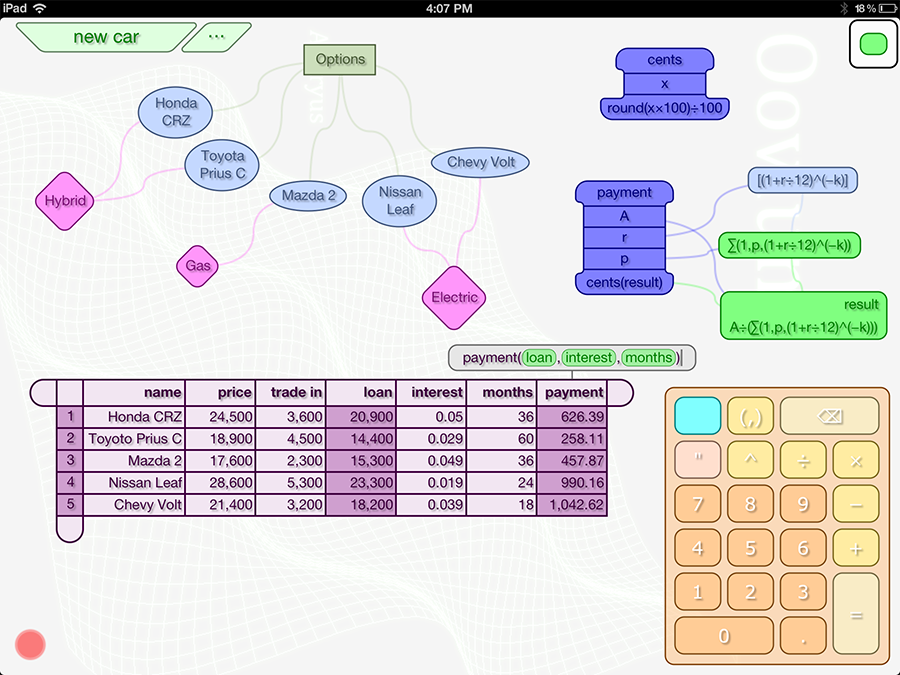This screenshot has height=675, width=900.
Task: Select the Mazda 2 oval node
Action: pyautogui.click(x=308, y=196)
